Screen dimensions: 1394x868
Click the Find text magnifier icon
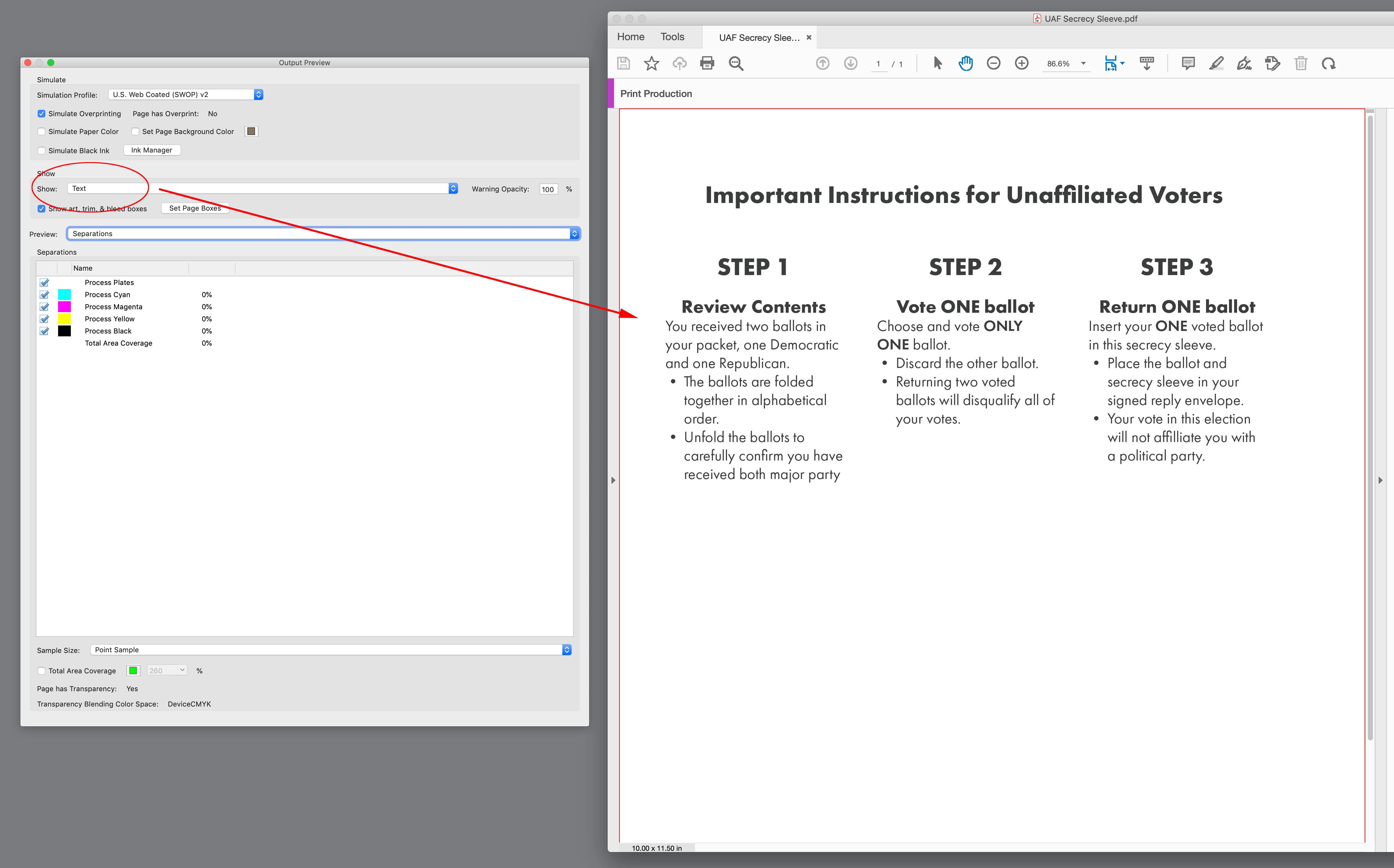point(736,63)
